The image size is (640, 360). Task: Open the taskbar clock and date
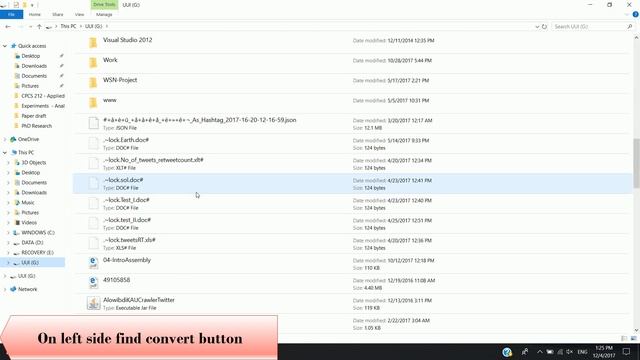point(604,352)
